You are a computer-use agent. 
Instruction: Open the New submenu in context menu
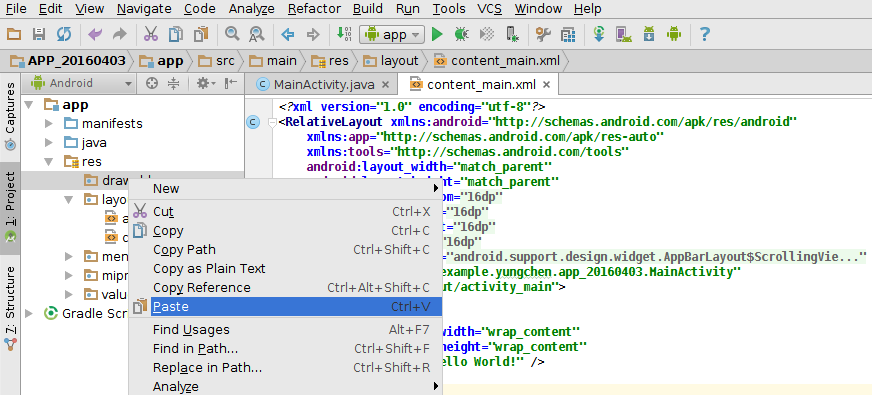(x=285, y=189)
